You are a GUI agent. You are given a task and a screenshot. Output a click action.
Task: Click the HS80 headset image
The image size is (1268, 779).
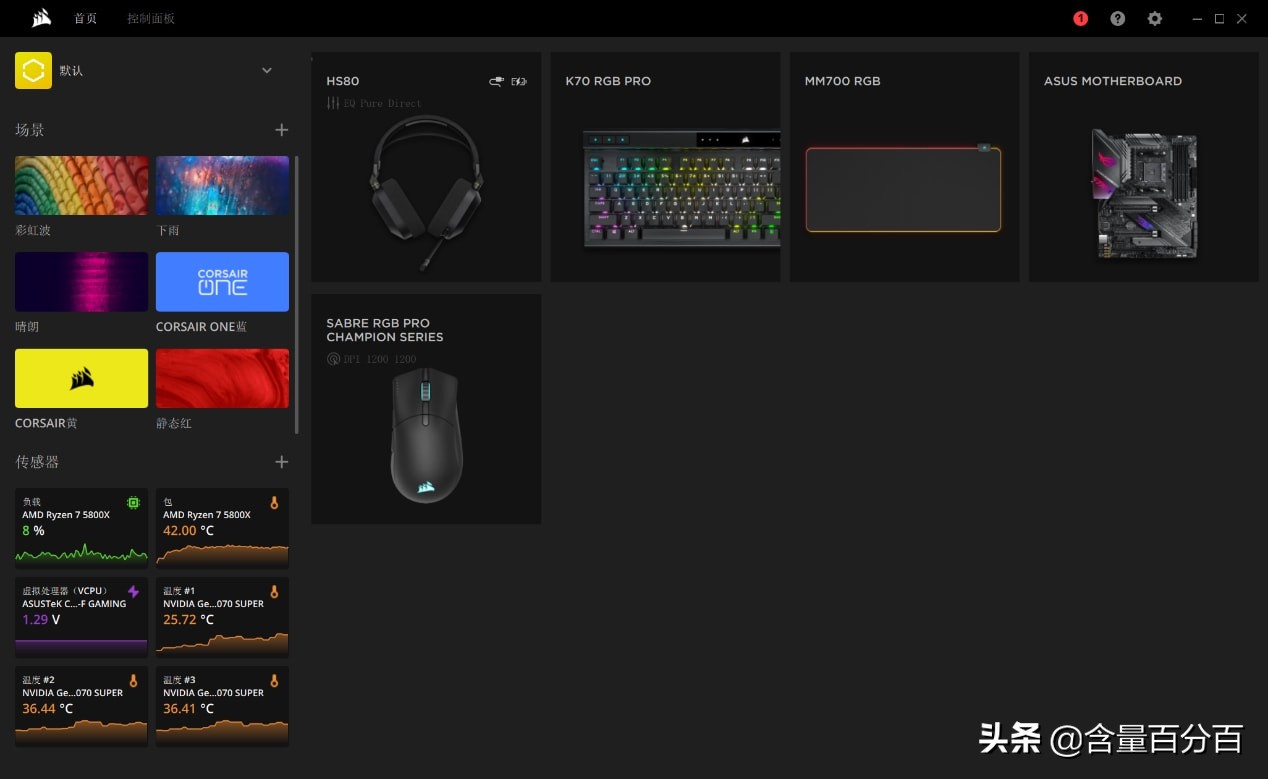[427, 192]
